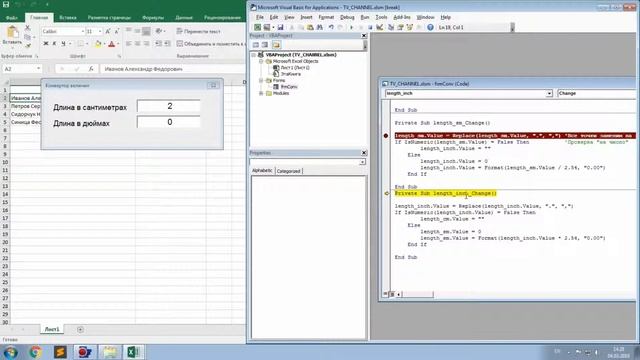This screenshot has width=640, height=360.
Task: Click fill color bucket swatch in Excel
Action: pos(98,44)
